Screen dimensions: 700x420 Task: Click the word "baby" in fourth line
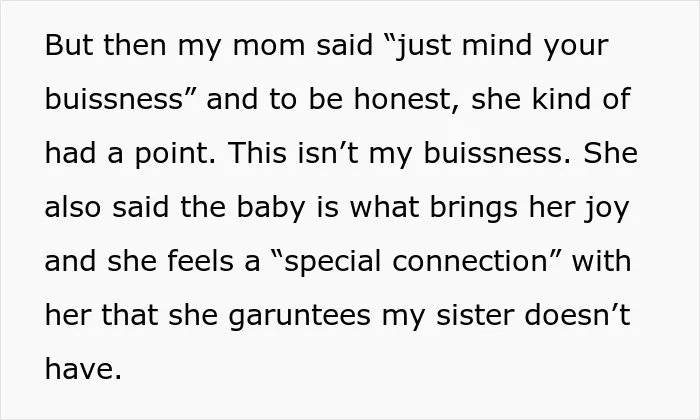(271, 208)
